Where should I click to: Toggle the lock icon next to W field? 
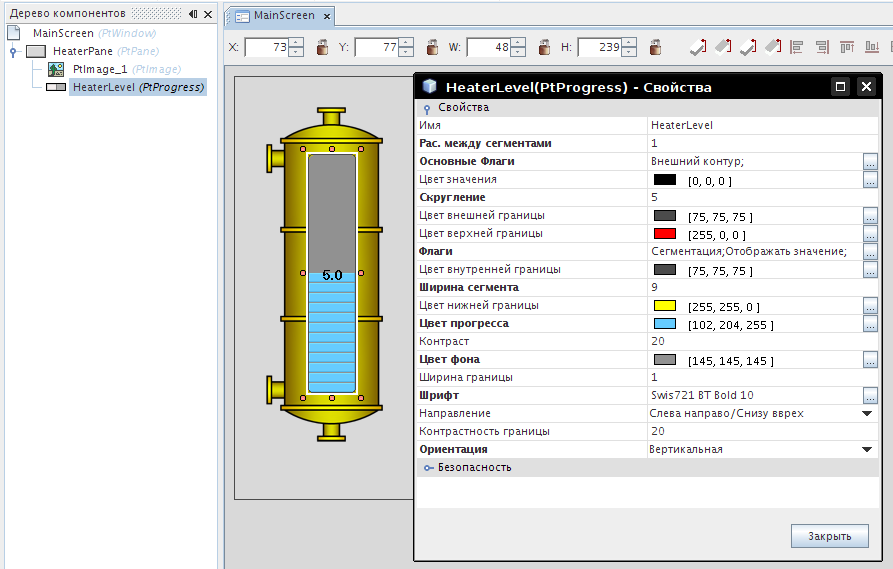click(x=544, y=47)
